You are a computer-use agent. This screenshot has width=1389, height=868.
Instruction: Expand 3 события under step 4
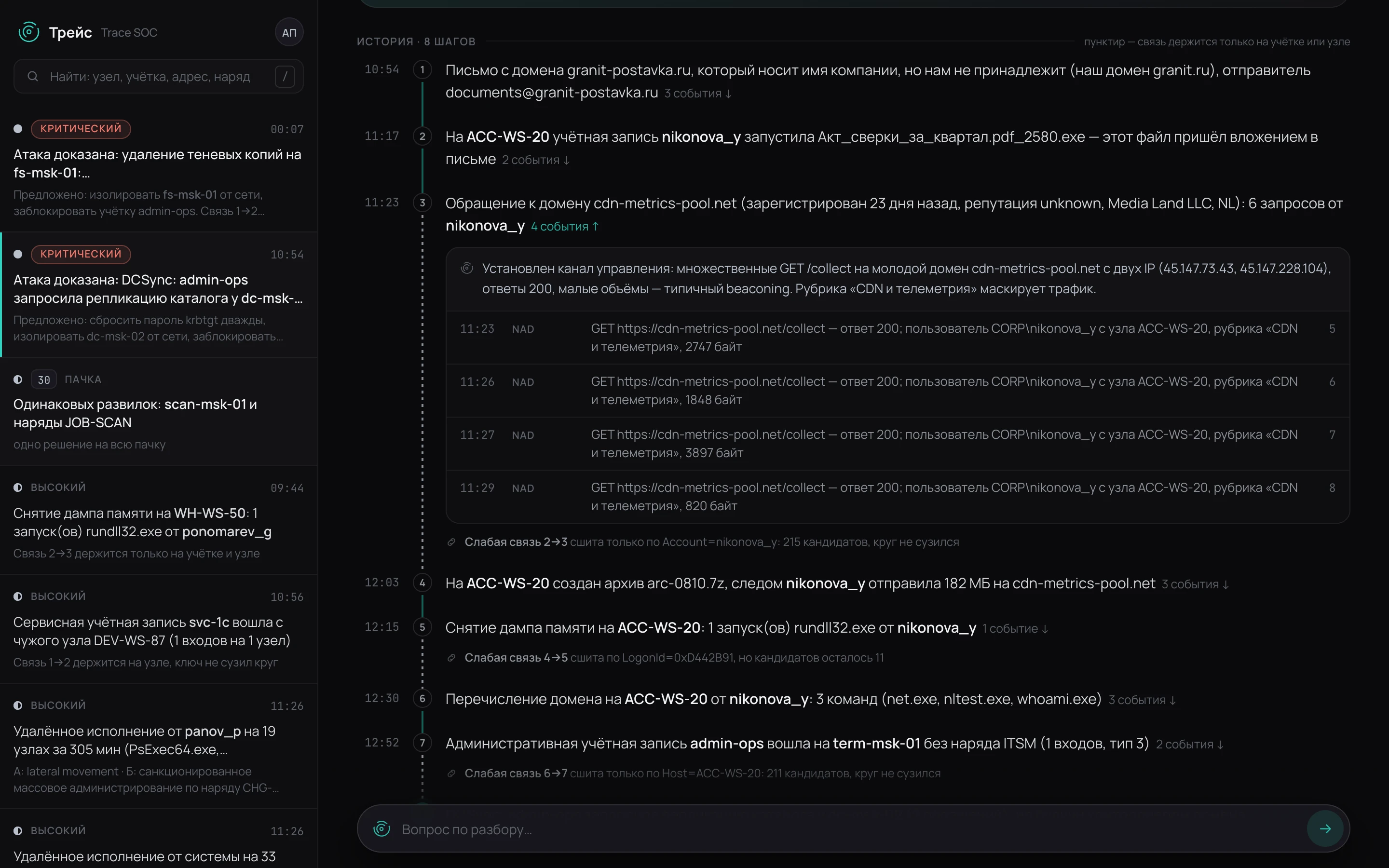click(1195, 584)
